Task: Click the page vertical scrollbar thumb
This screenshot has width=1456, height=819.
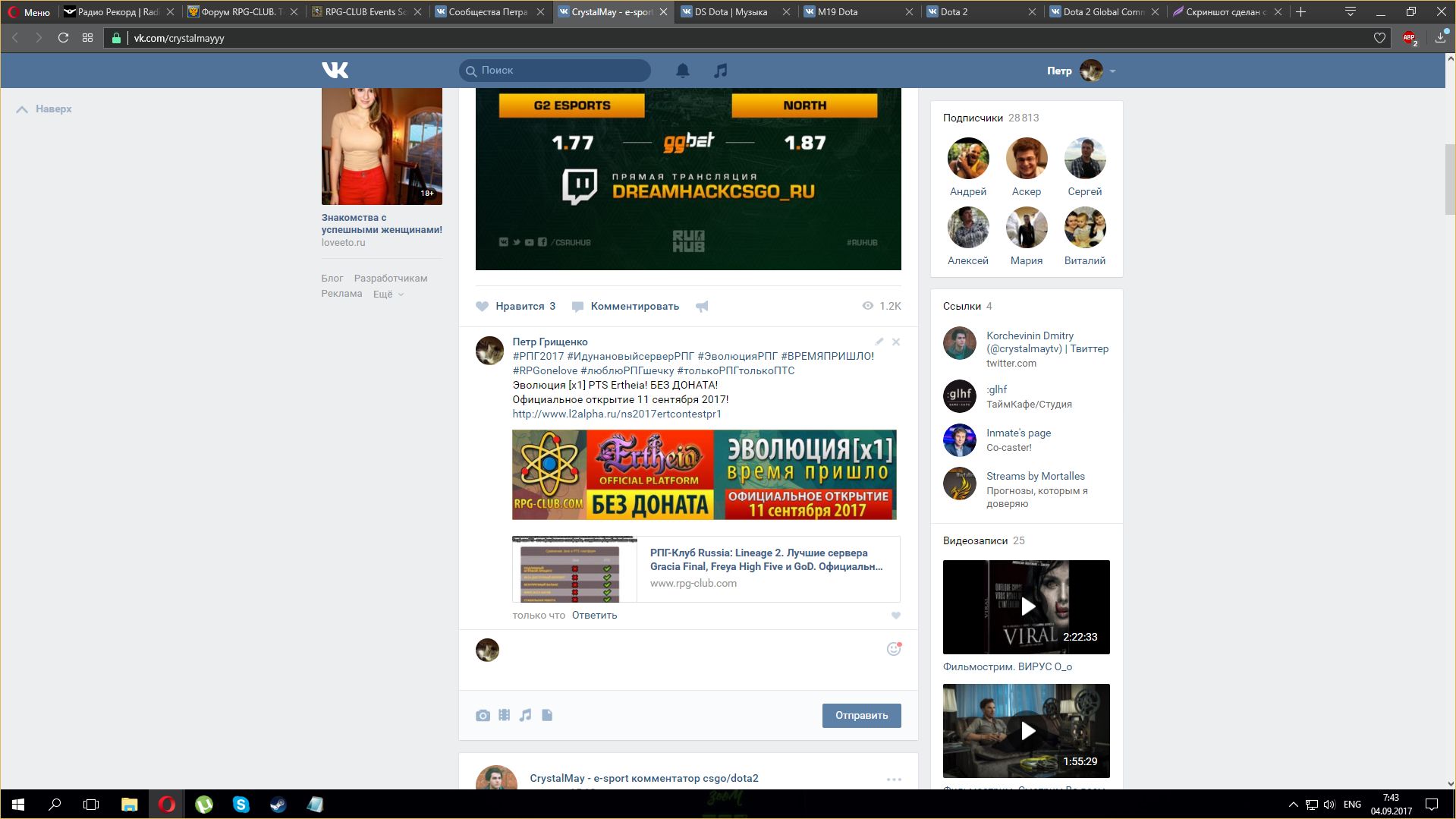Action: pos(1450,178)
